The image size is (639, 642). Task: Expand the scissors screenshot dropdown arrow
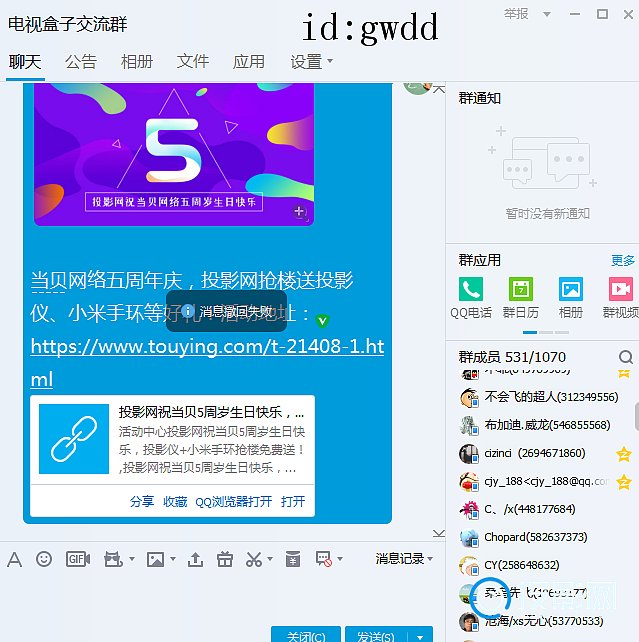[x=270, y=558]
